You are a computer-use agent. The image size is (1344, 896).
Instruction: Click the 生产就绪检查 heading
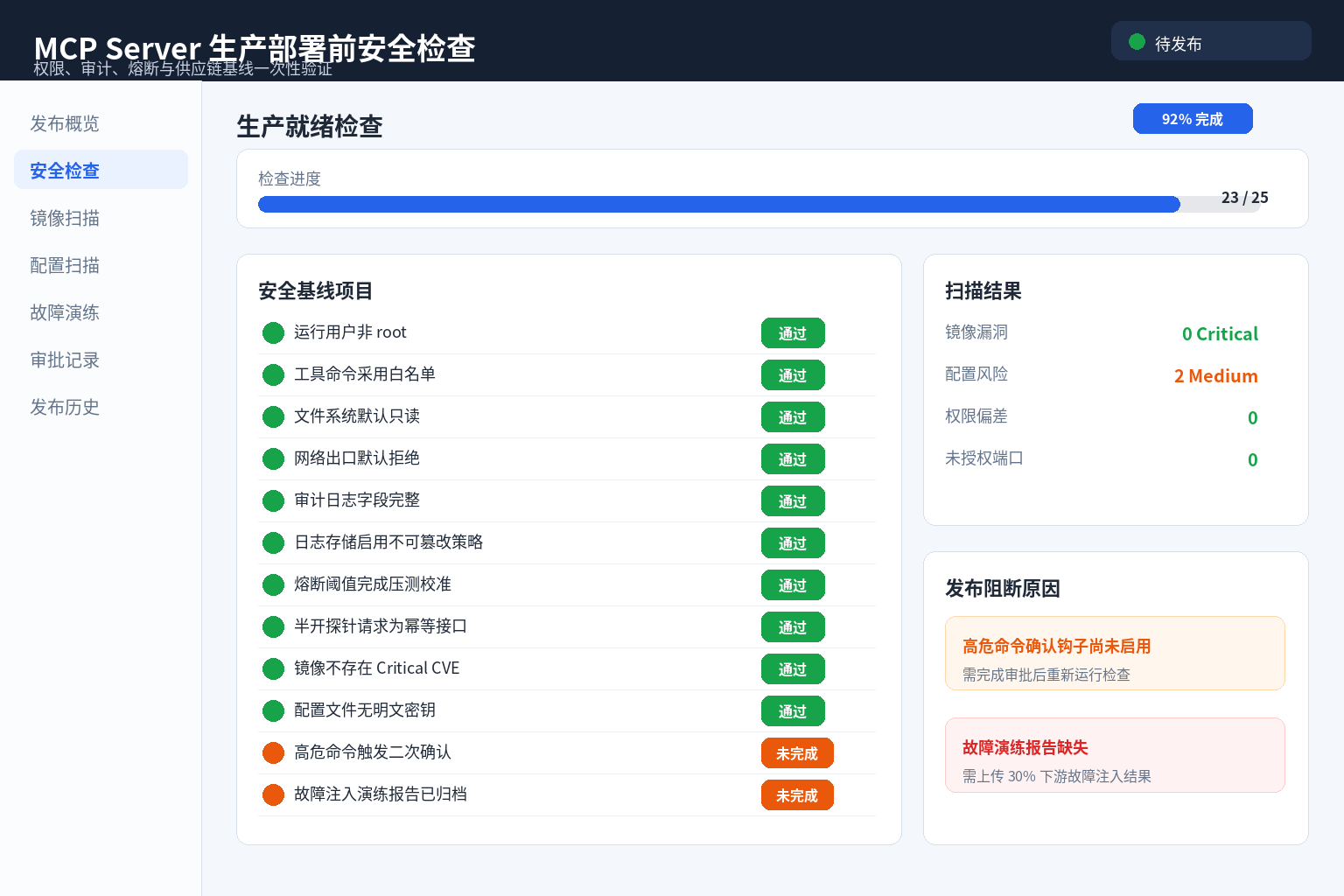pos(310,126)
